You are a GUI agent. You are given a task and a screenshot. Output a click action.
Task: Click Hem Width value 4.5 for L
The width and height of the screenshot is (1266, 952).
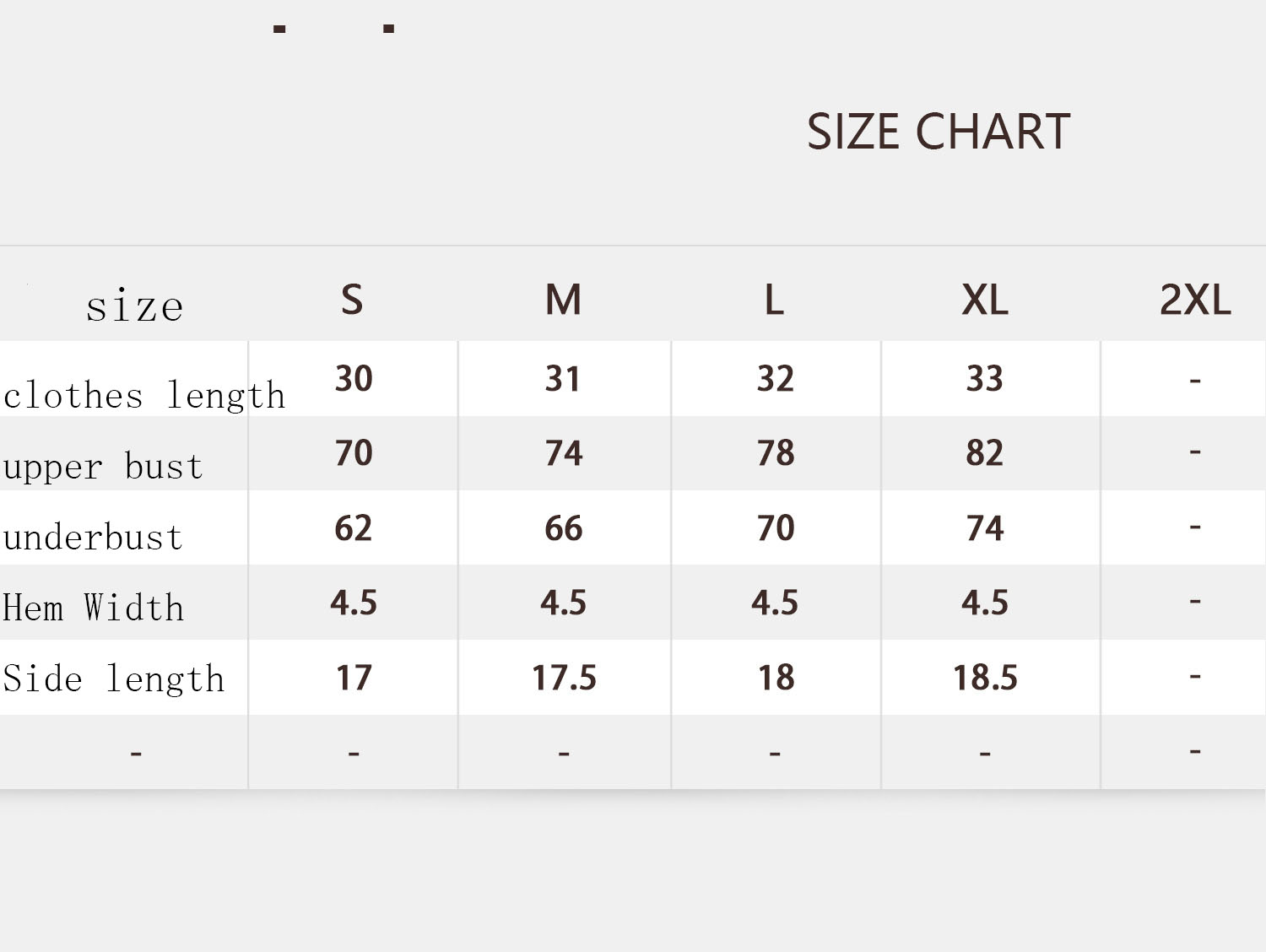[x=775, y=603]
